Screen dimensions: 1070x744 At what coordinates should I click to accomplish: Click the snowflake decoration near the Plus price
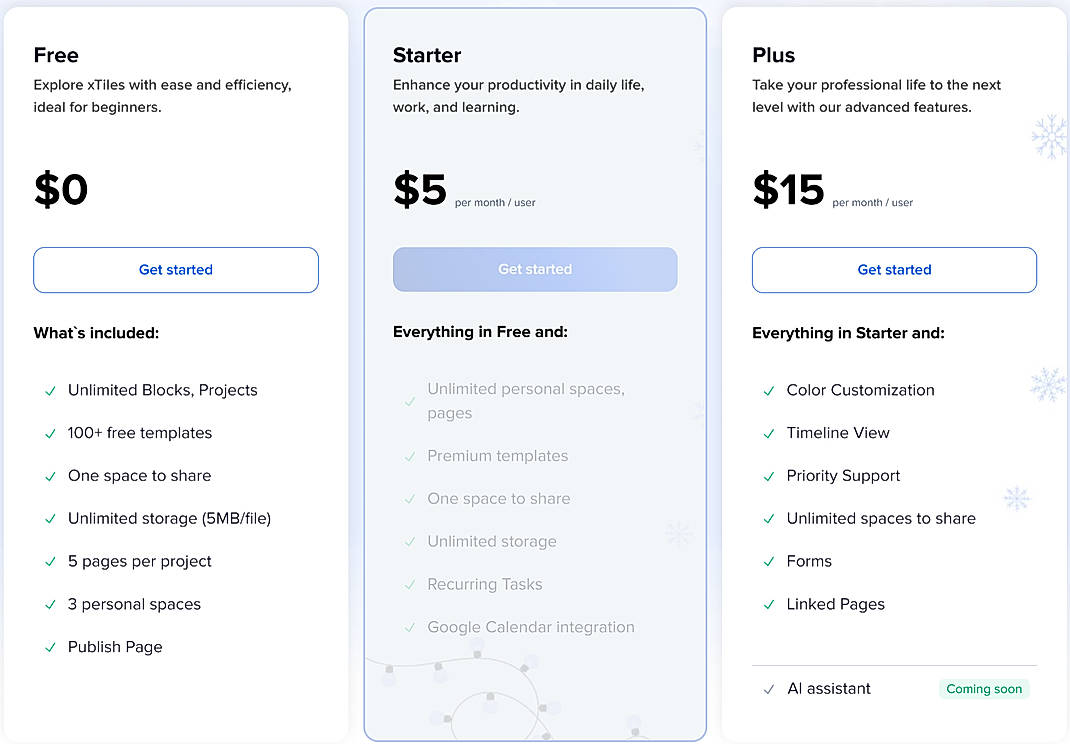point(1050,136)
